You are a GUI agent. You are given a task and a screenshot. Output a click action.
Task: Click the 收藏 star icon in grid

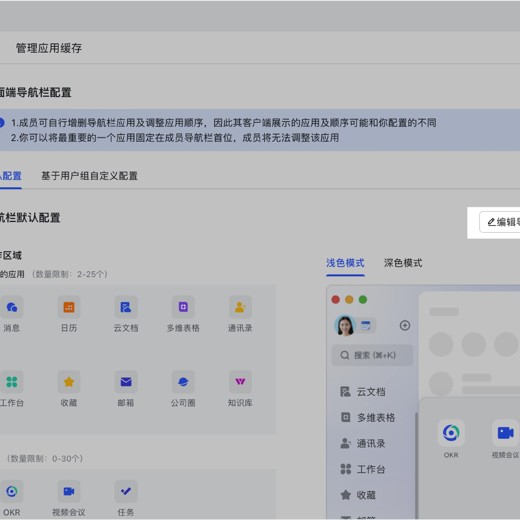[69, 382]
